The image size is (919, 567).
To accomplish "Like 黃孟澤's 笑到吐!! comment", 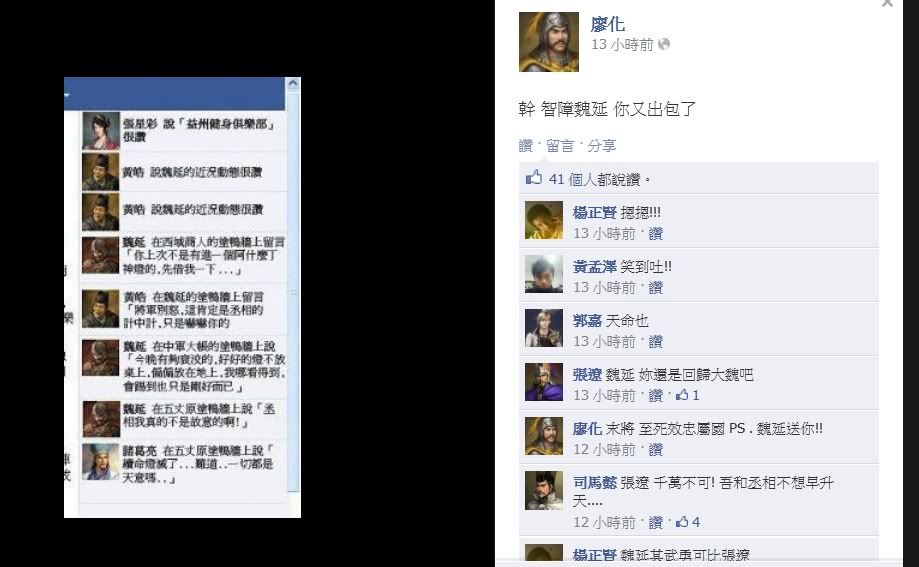I will (x=655, y=287).
